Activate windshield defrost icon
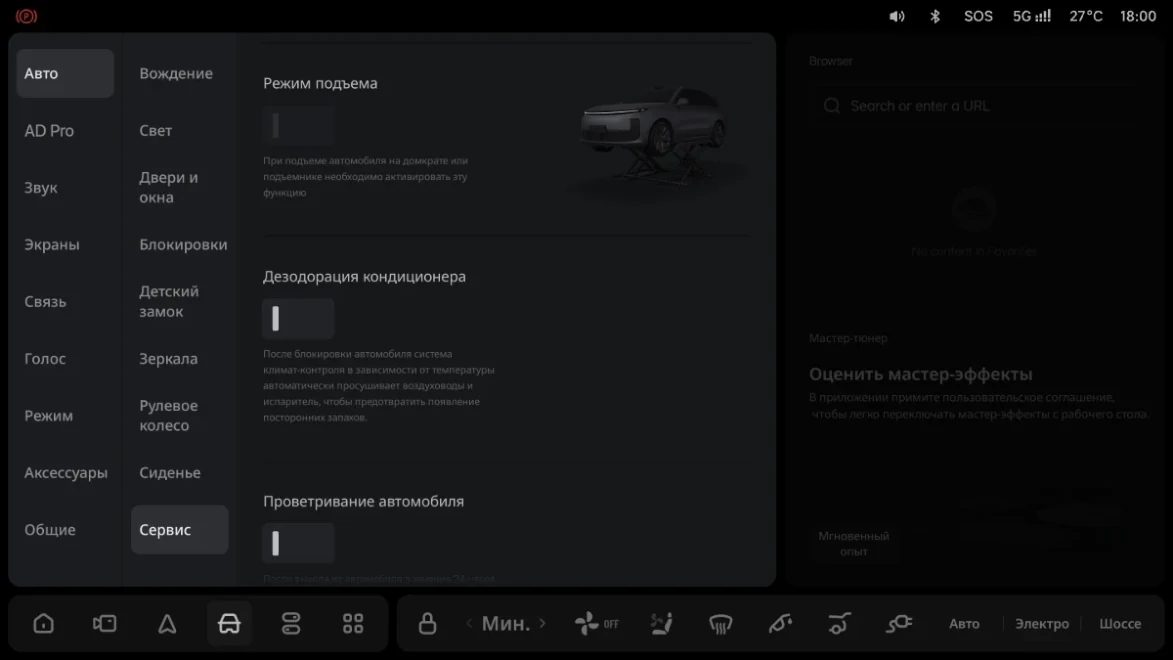 [720, 623]
